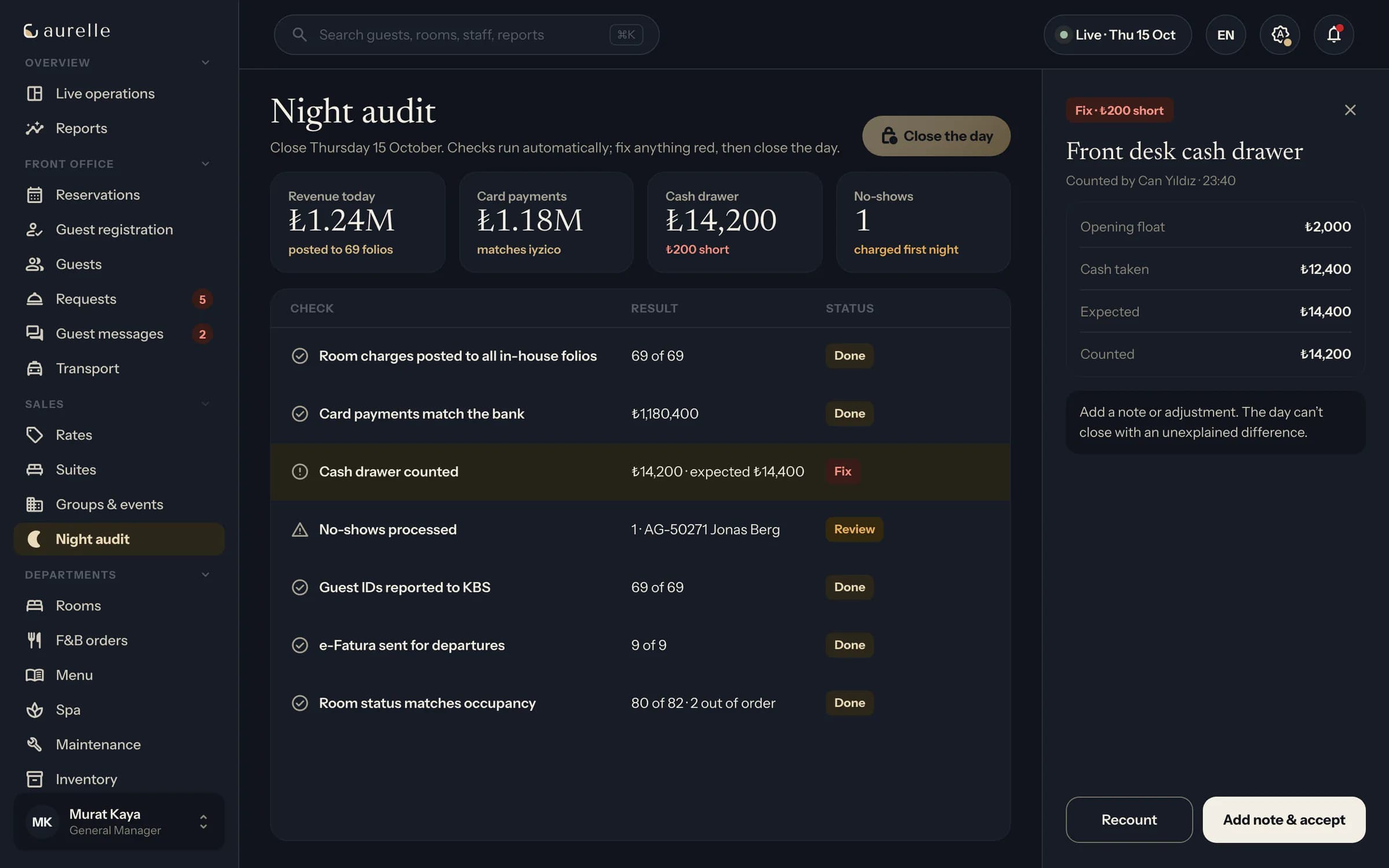The height and width of the screenshot is (868, 1389).
Task: Click the Recount button
Action: (1129, 820)
